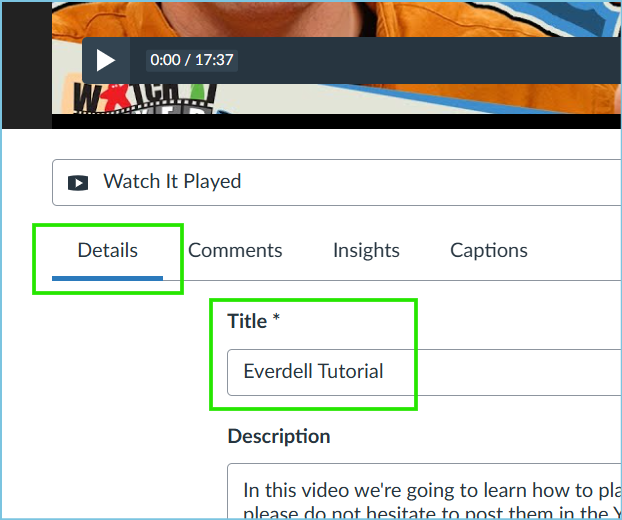Click the Title * field label
Image resolution: width=622 pixels, height=520 pixels.
(254, 320)
